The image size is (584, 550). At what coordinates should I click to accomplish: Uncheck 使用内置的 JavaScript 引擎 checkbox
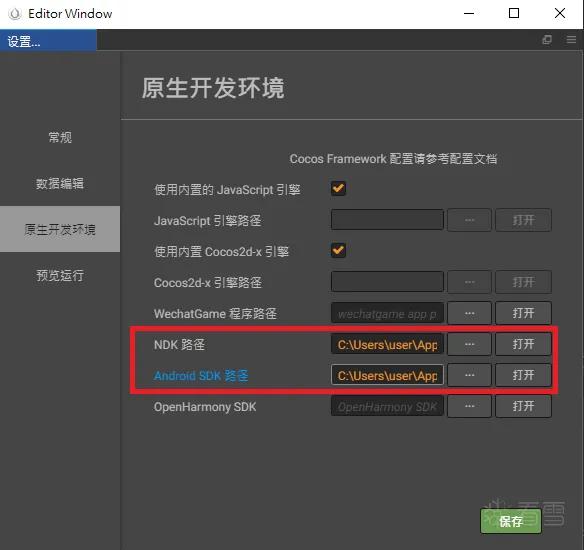click(x=338, y=188)
